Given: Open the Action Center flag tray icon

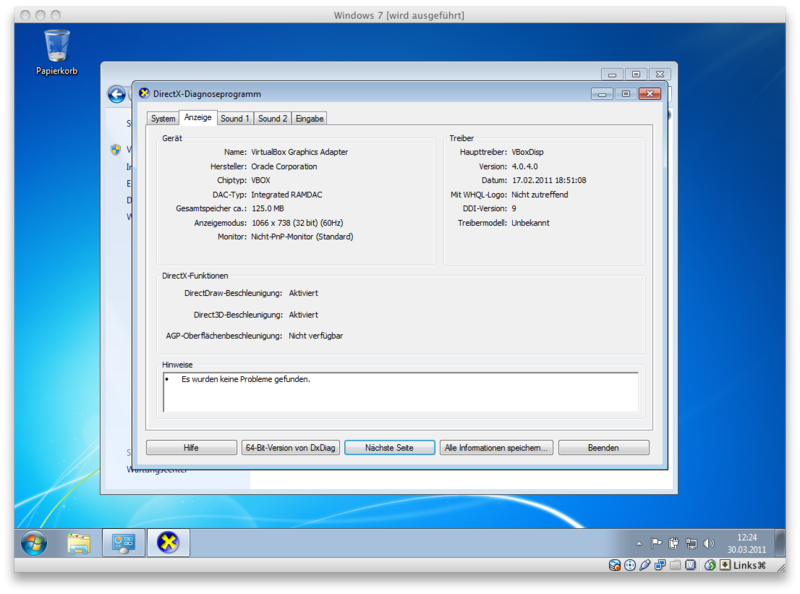Looking at the screenshot, I should click(x=656, y=543).
